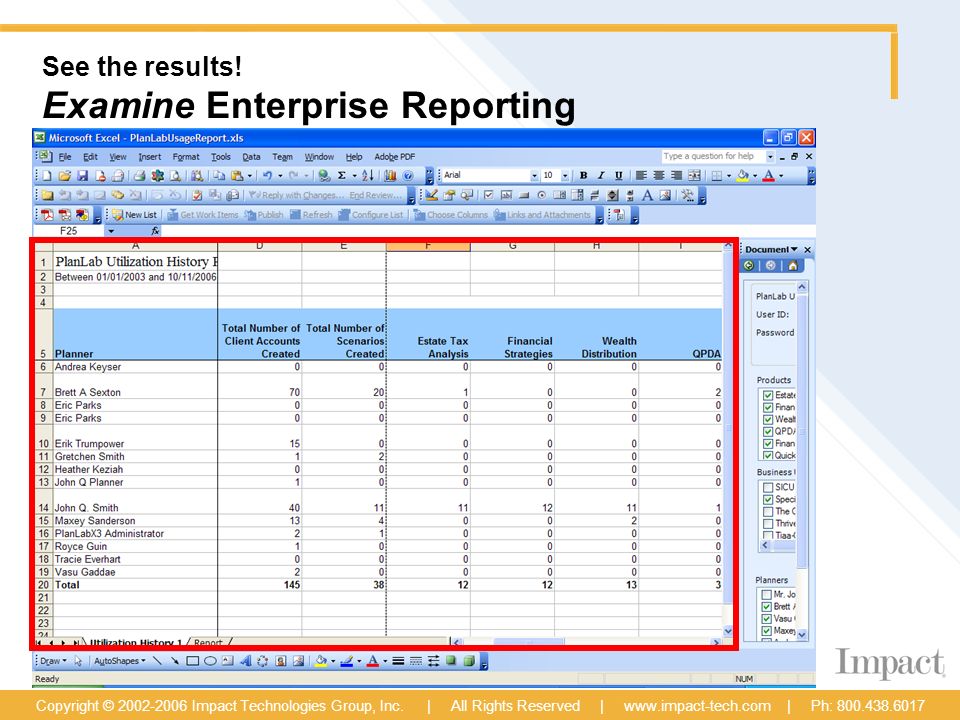Click the AutoSum sigma icon
Viewport: 960px width, 720px height.
(342, 176)
